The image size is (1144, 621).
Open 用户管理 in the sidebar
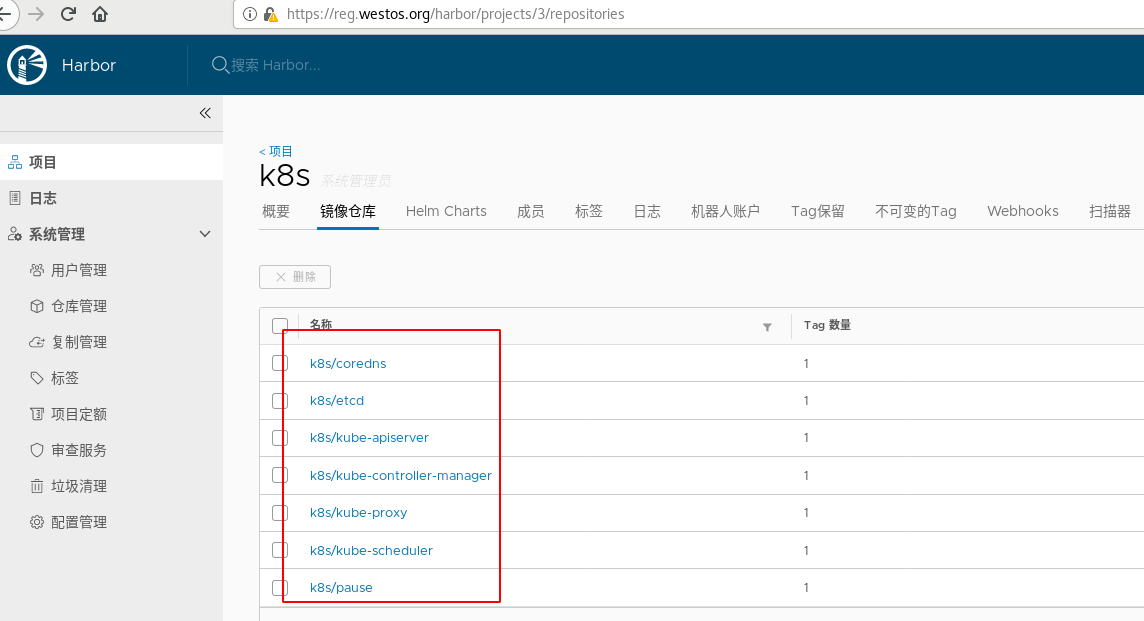[79, 270]
